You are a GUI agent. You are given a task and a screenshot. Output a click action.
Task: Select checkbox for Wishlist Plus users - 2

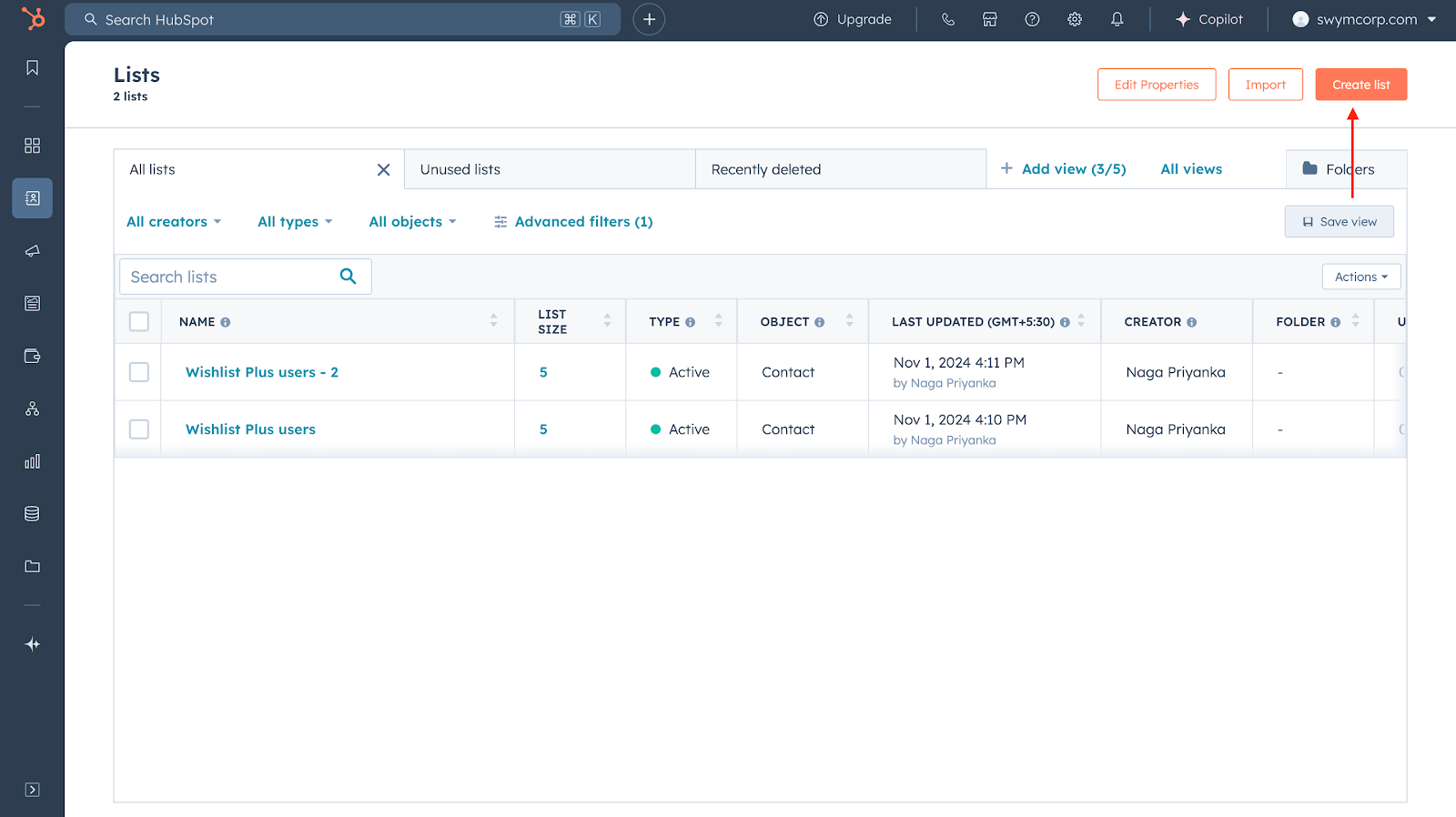click(x=139, y=372)
